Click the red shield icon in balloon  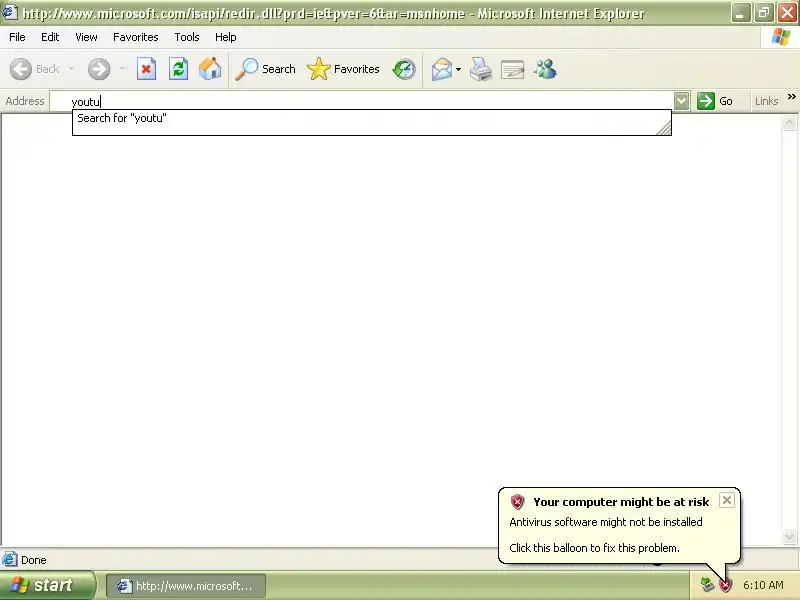tap(517, 502)
